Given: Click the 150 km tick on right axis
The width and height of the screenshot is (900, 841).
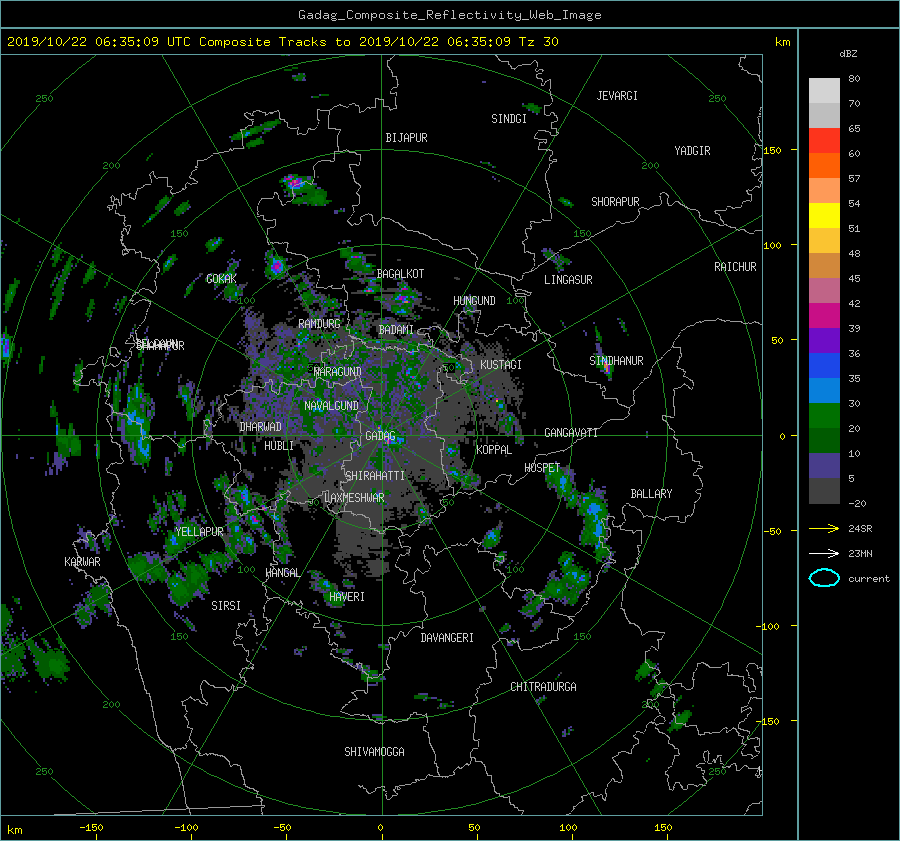Looking at the screenshot, I should tap(772, 150).
